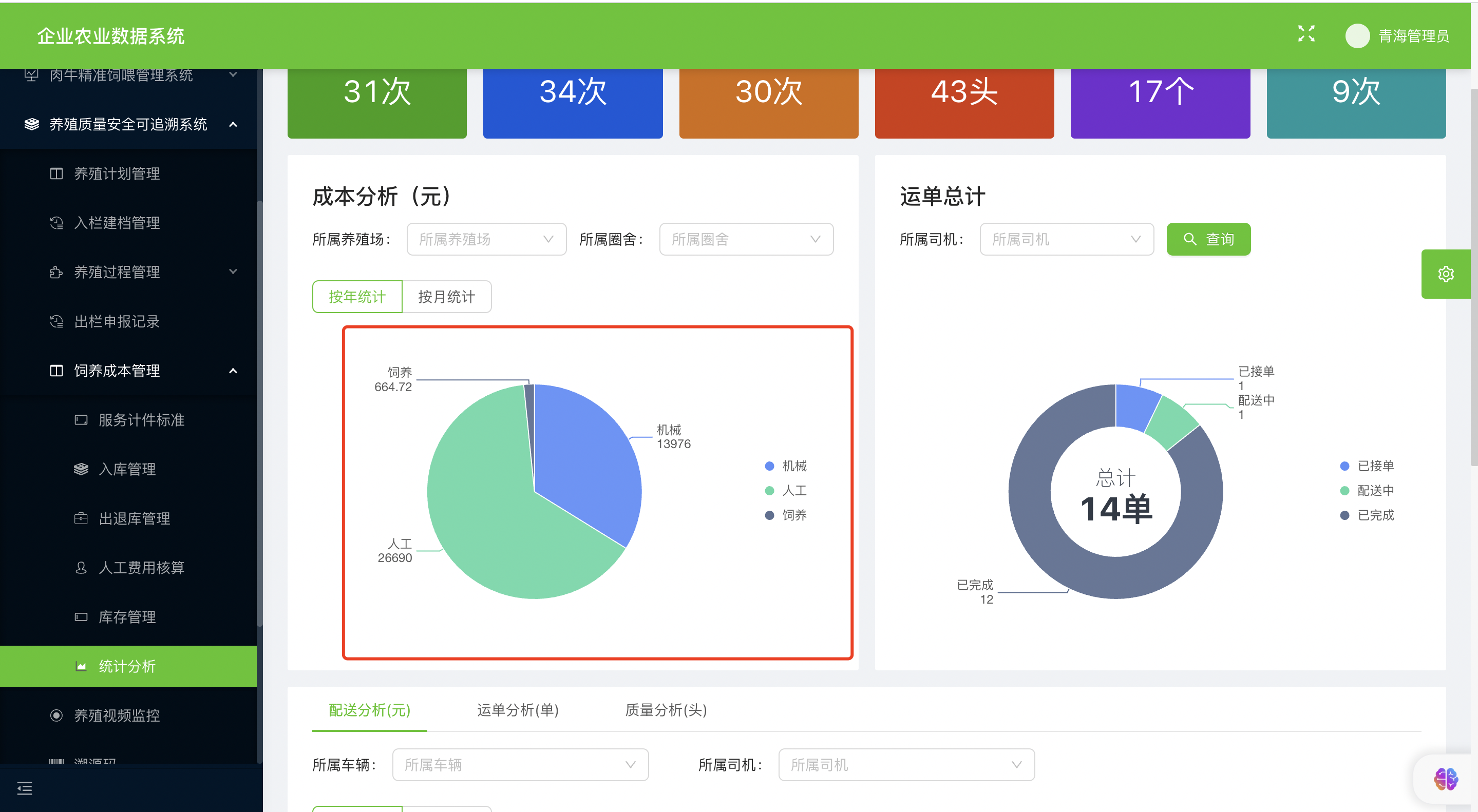Open 入库管理 menu item
This screenshot has height=812, width=1478.
click(x=128, y=469)
